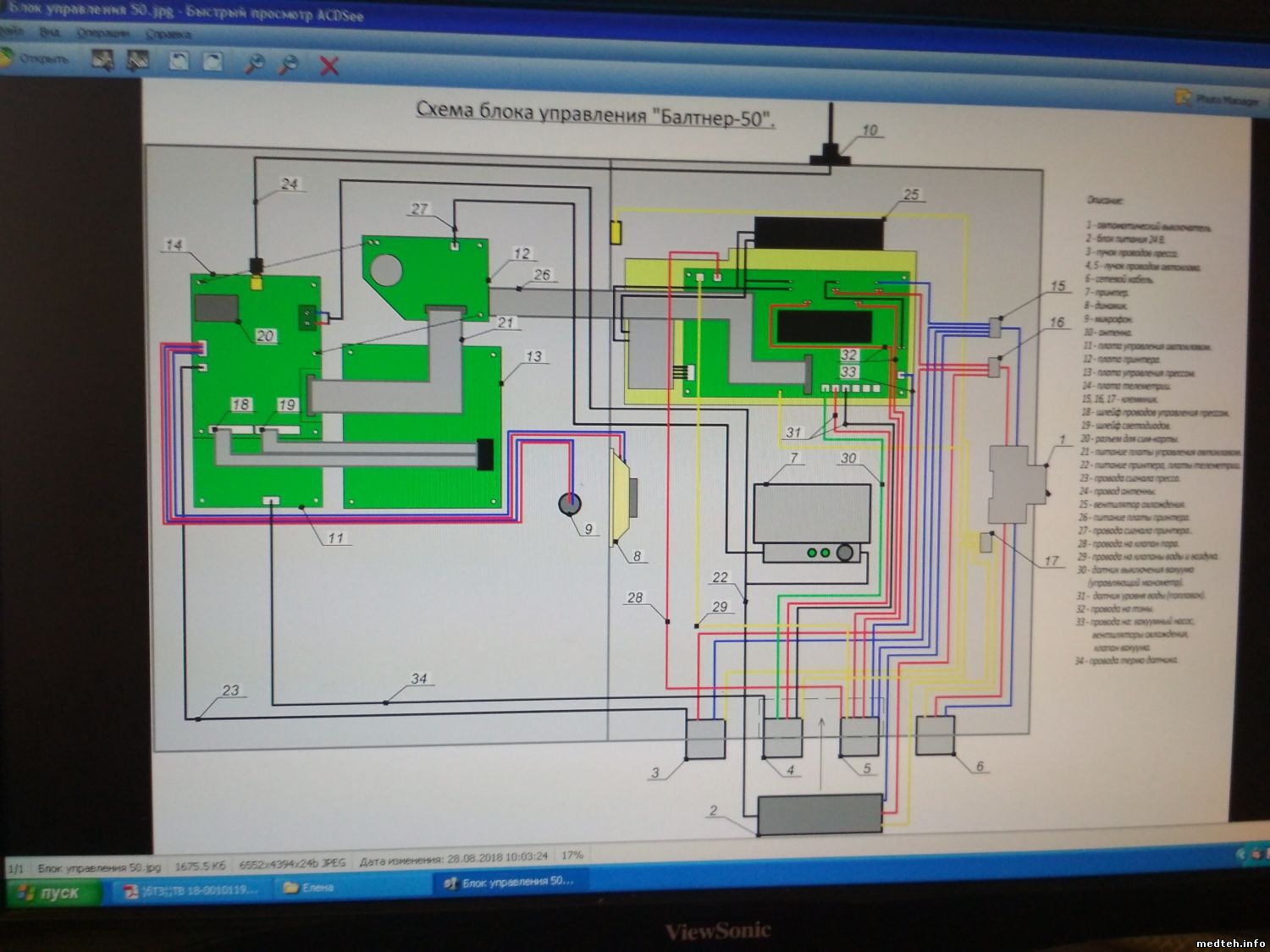Screen dimensions: 1270x952
Task: Open the Вид menu
Action: pyautogui.click(x=49, y=32)
